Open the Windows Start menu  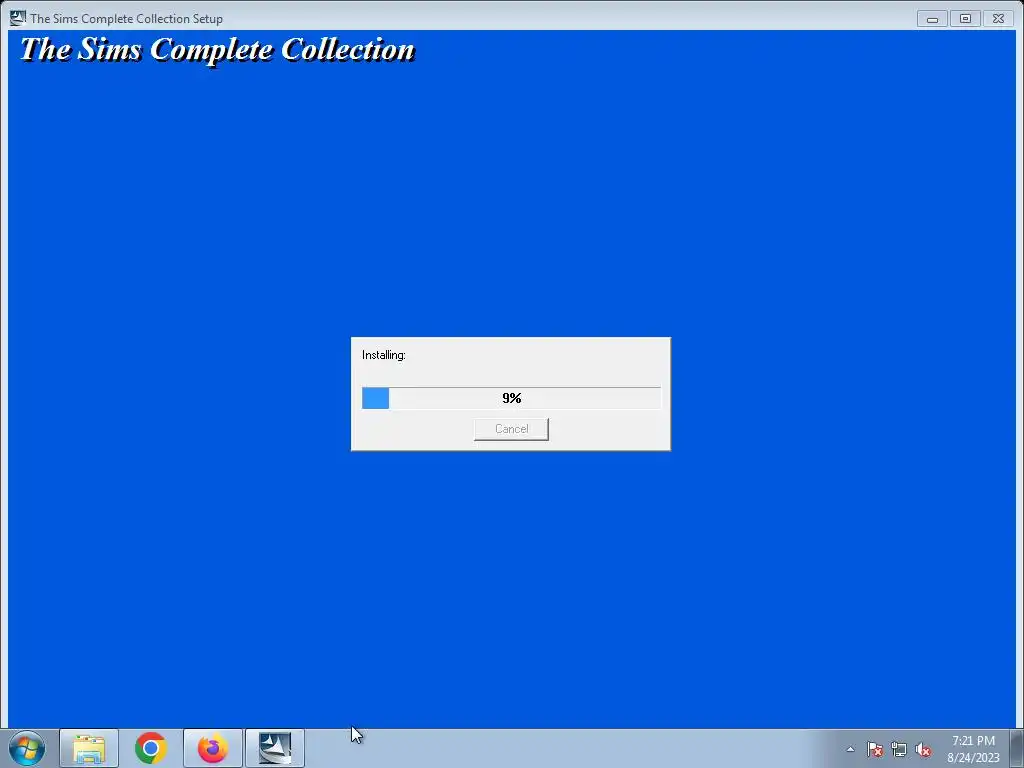[x=27, y=748]
